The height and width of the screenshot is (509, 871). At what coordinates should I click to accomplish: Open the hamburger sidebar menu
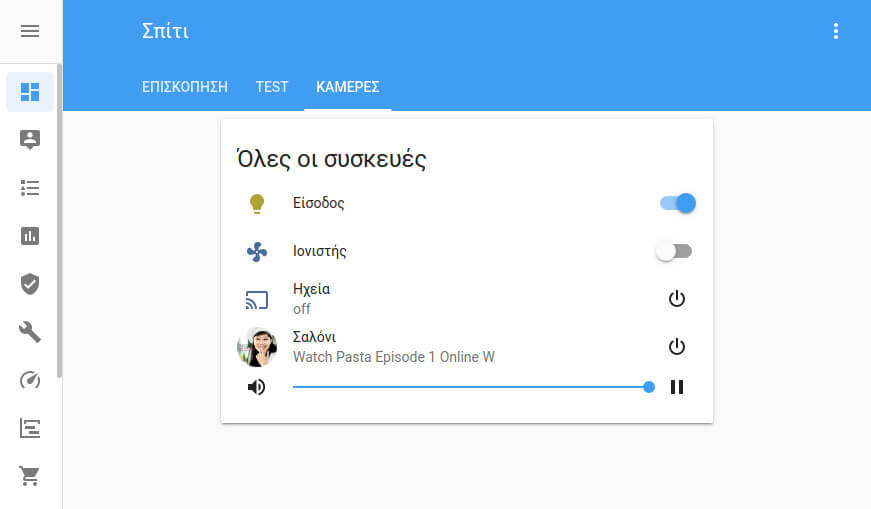(x=30, y=31)
